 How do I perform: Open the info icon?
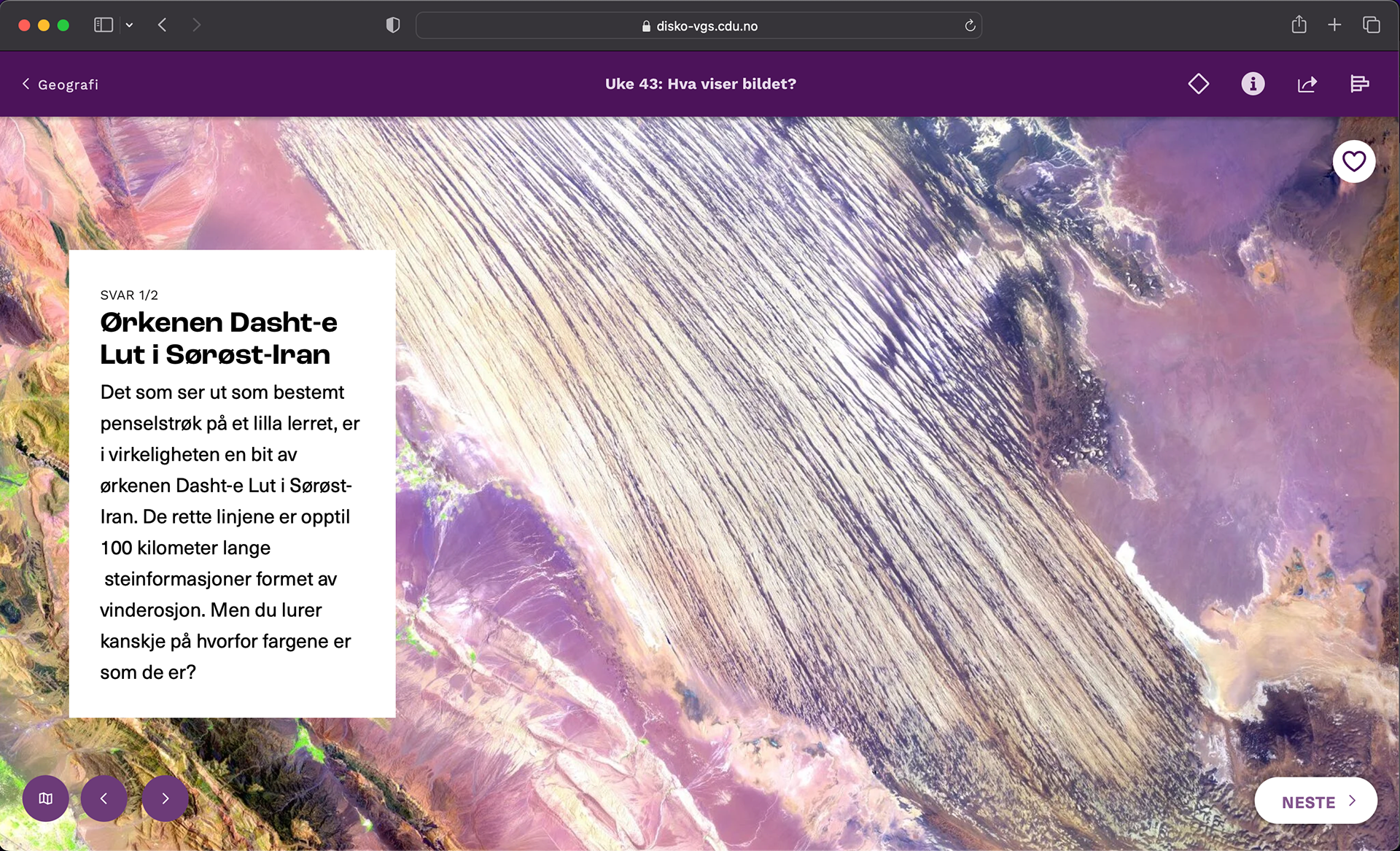coord(1253,84)
